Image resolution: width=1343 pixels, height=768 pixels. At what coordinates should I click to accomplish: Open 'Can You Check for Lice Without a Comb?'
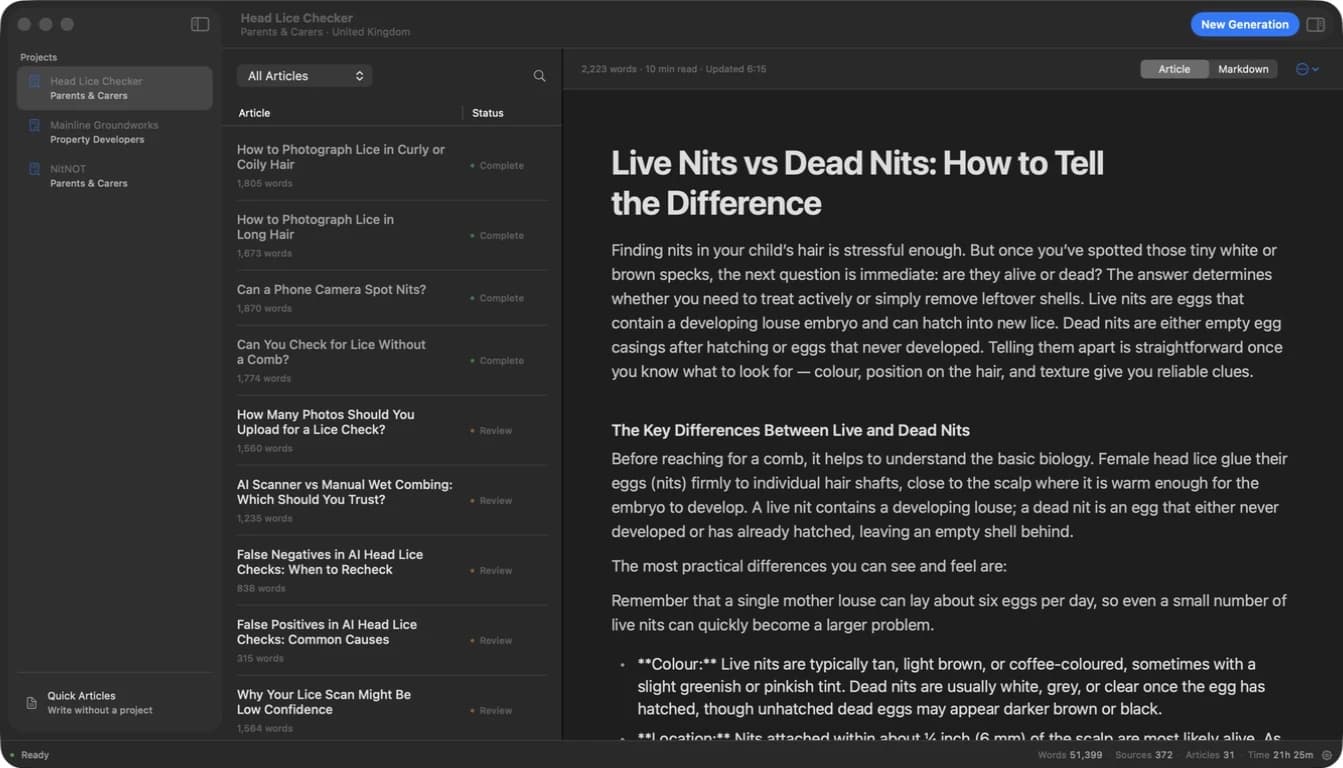coord(392,361)
